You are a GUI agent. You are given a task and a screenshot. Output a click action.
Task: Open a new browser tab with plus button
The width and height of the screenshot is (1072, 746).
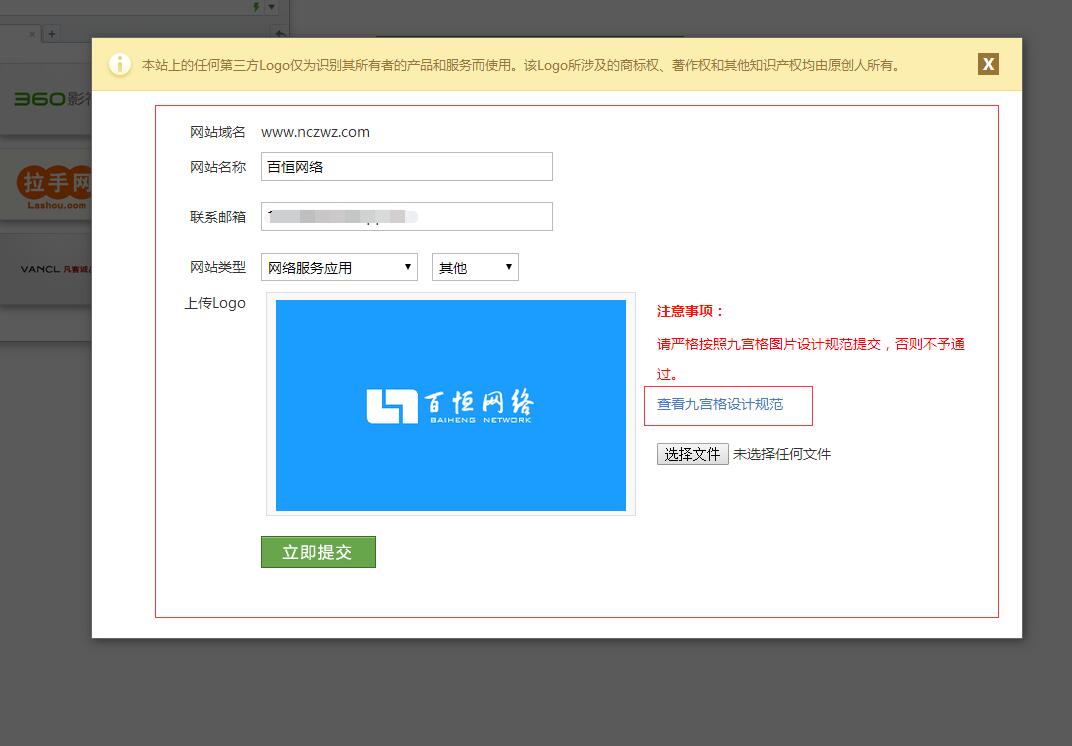pos(51,34)
